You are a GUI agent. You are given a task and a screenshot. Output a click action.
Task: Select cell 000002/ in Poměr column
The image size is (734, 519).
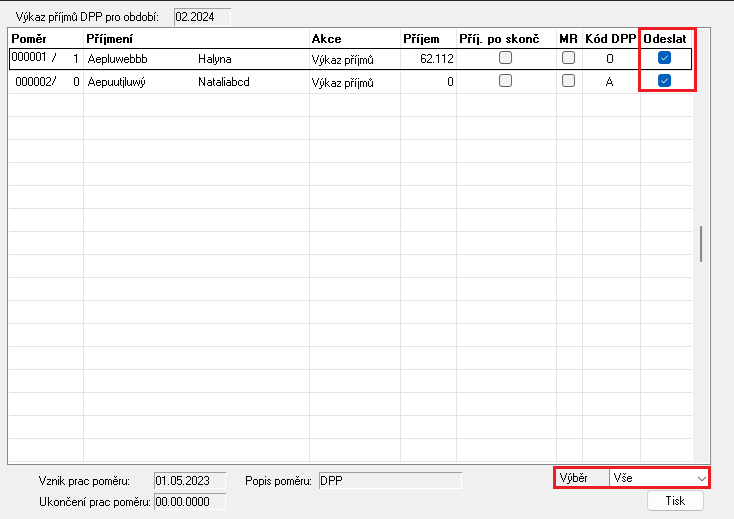coord(36,82)
